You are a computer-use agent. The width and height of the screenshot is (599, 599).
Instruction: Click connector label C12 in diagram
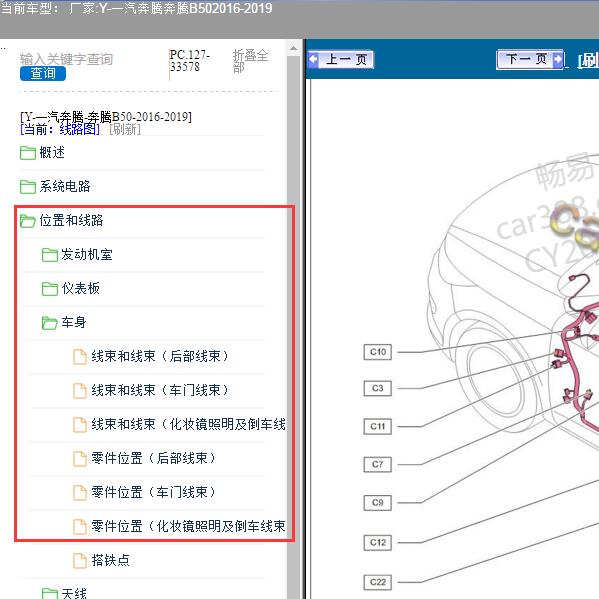[377, 542]
